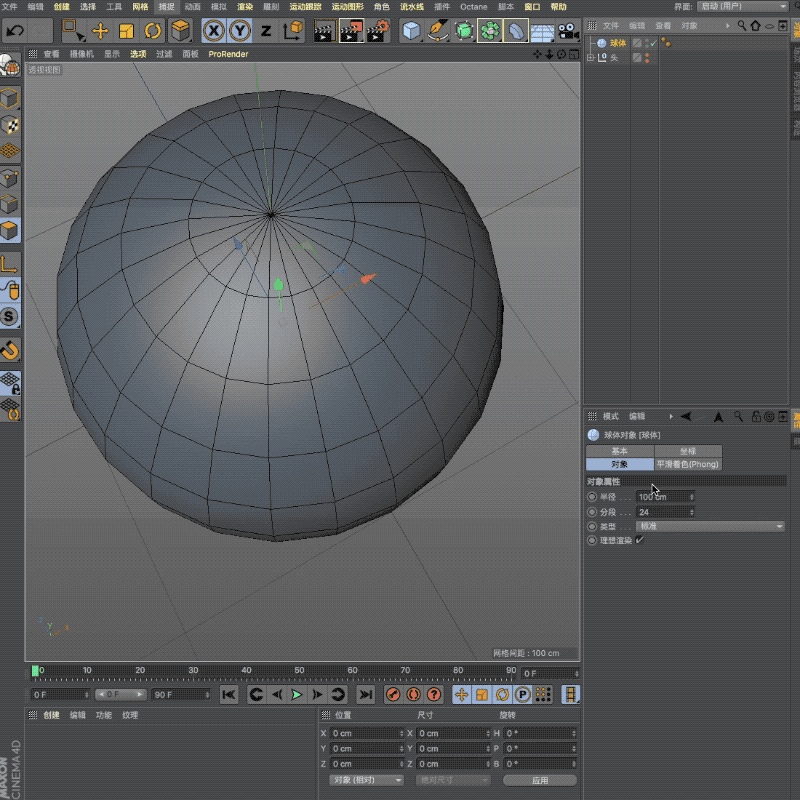Screen dimensions: 800x800
Task: Render the active view
Action: [324, 31]
